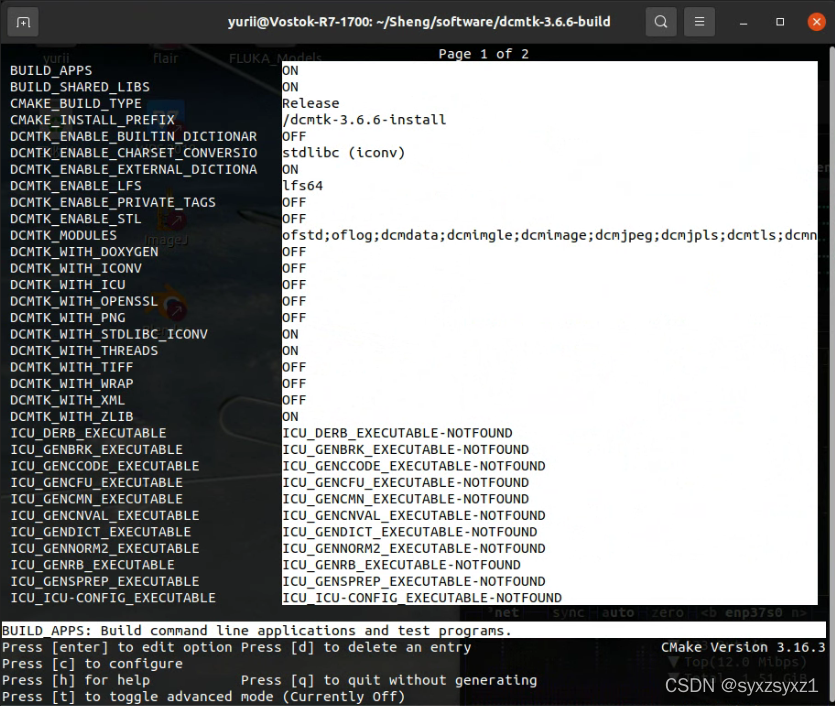Toggle BUILD_SHARED_LIBS value ON
Screen dimensions: 835x706
[290, 87]
